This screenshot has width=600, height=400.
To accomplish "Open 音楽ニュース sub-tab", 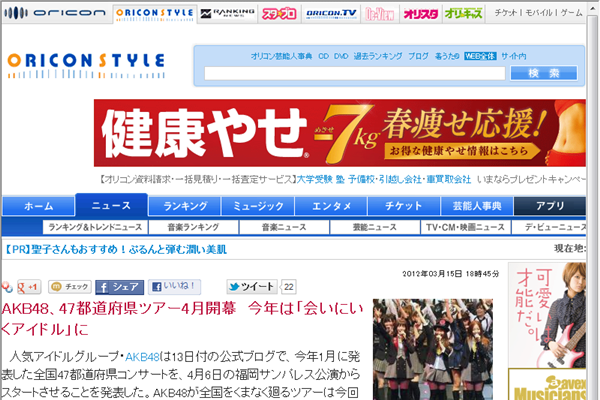I will [x=284, y=227].
